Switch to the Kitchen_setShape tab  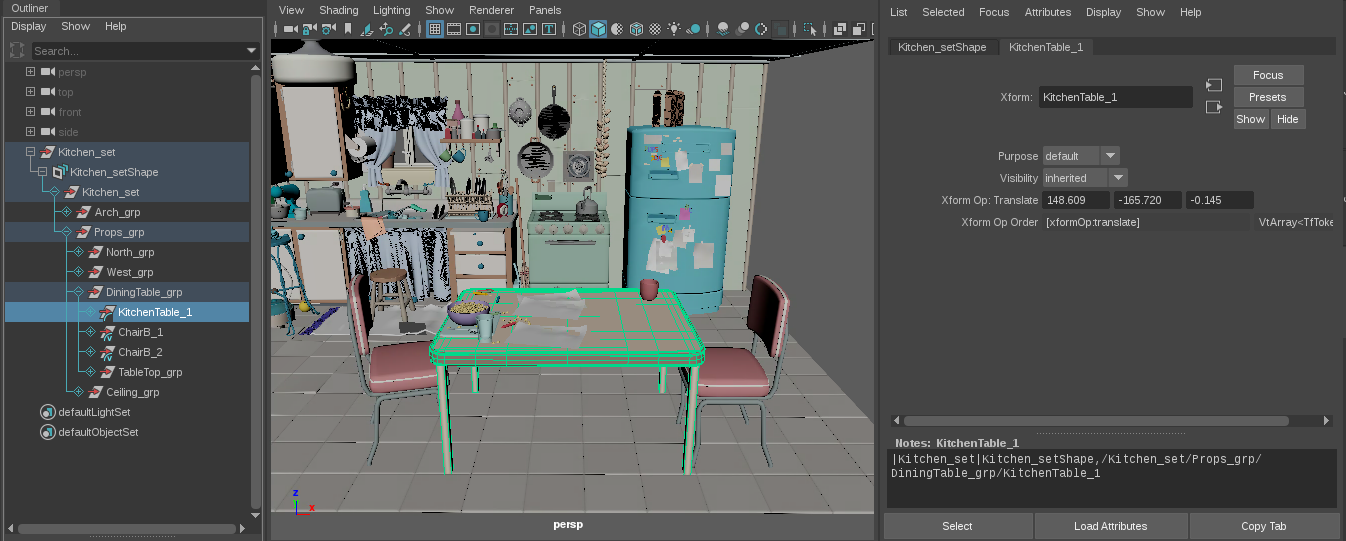tap(942, 47)
